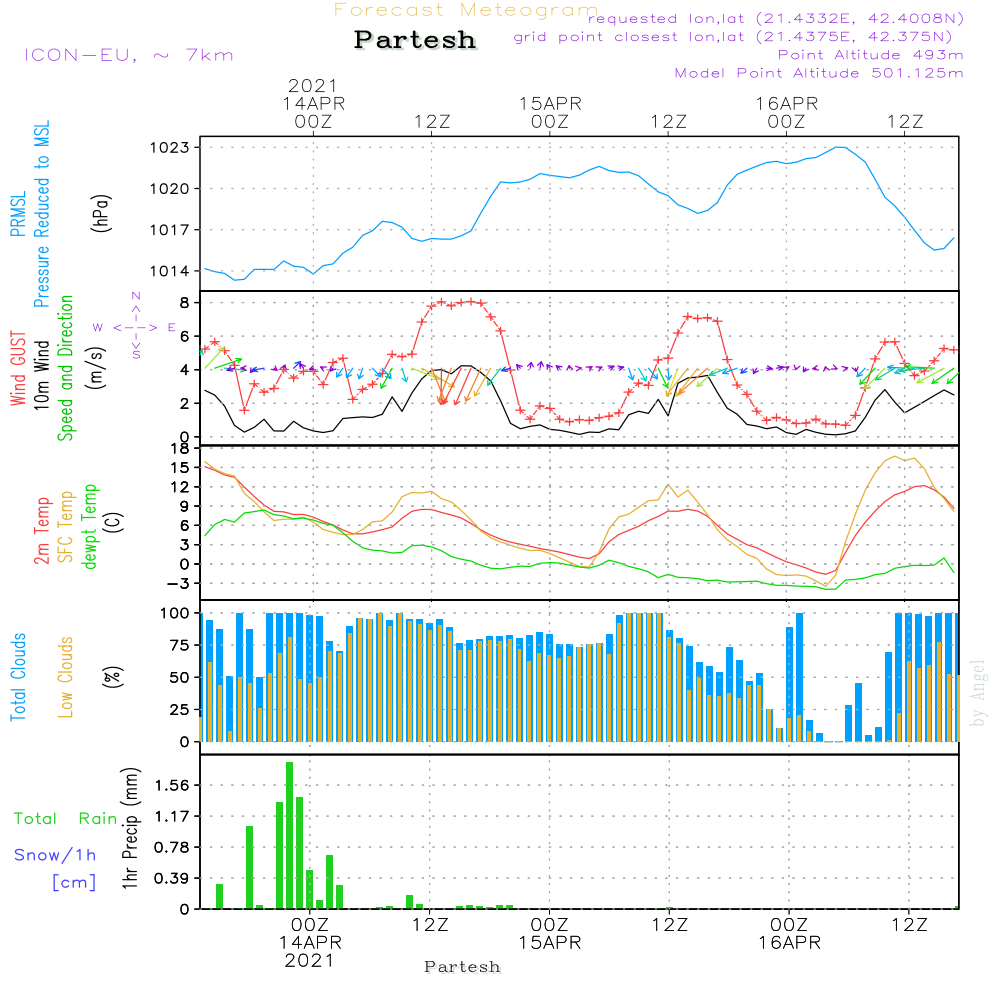Click the "(hPa)" unit label
The image size is (1000, 1000).
point(101,213)
